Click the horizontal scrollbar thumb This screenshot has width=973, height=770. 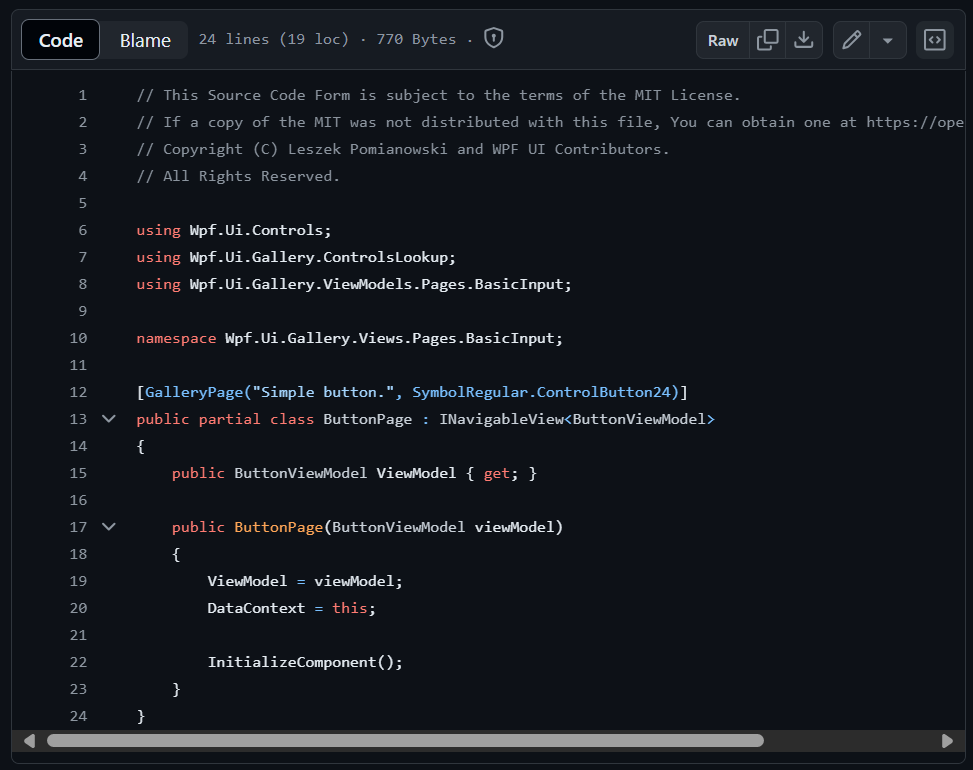pos(405,741)
